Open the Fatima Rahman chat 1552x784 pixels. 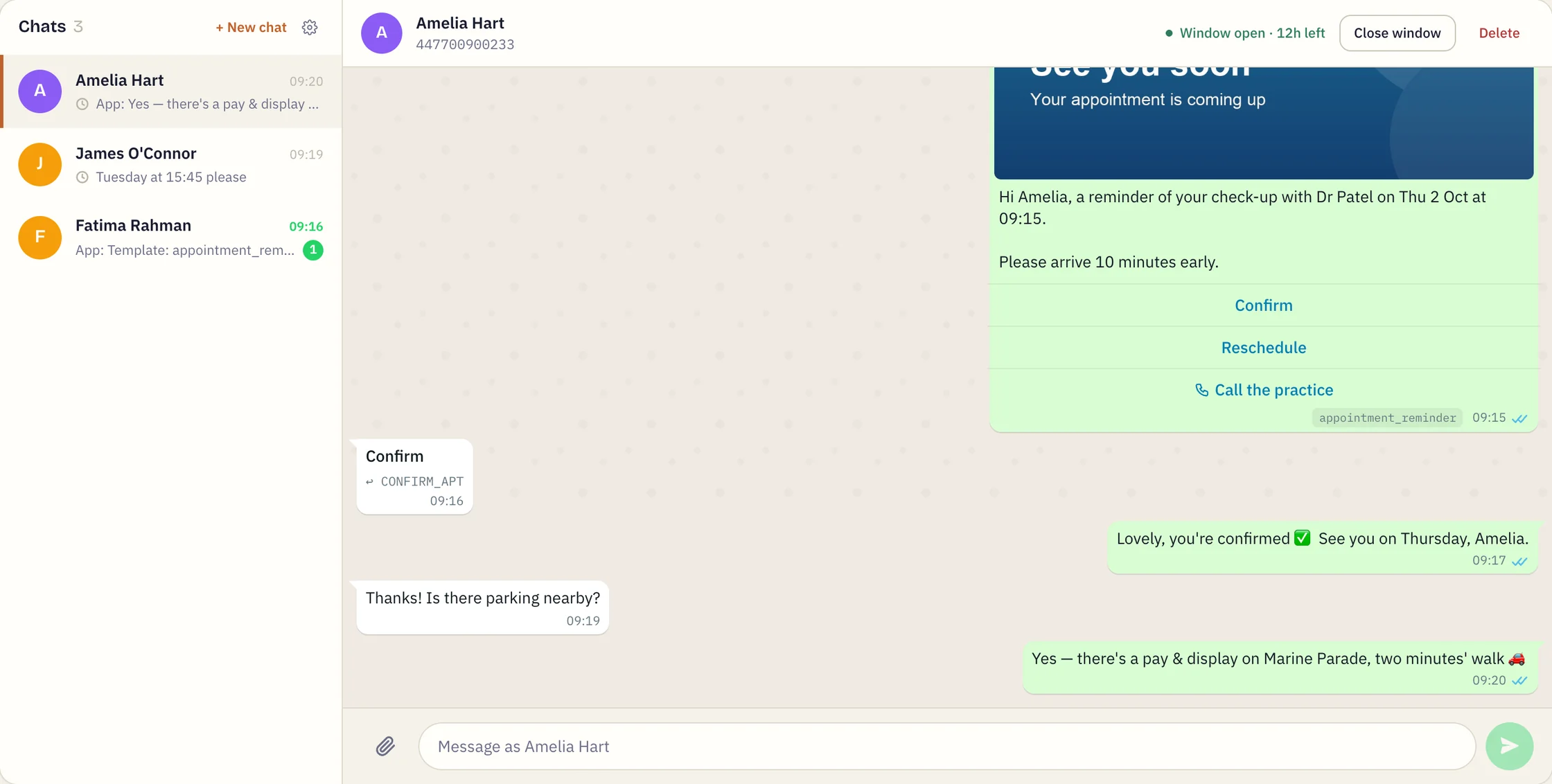click(171, 237)
